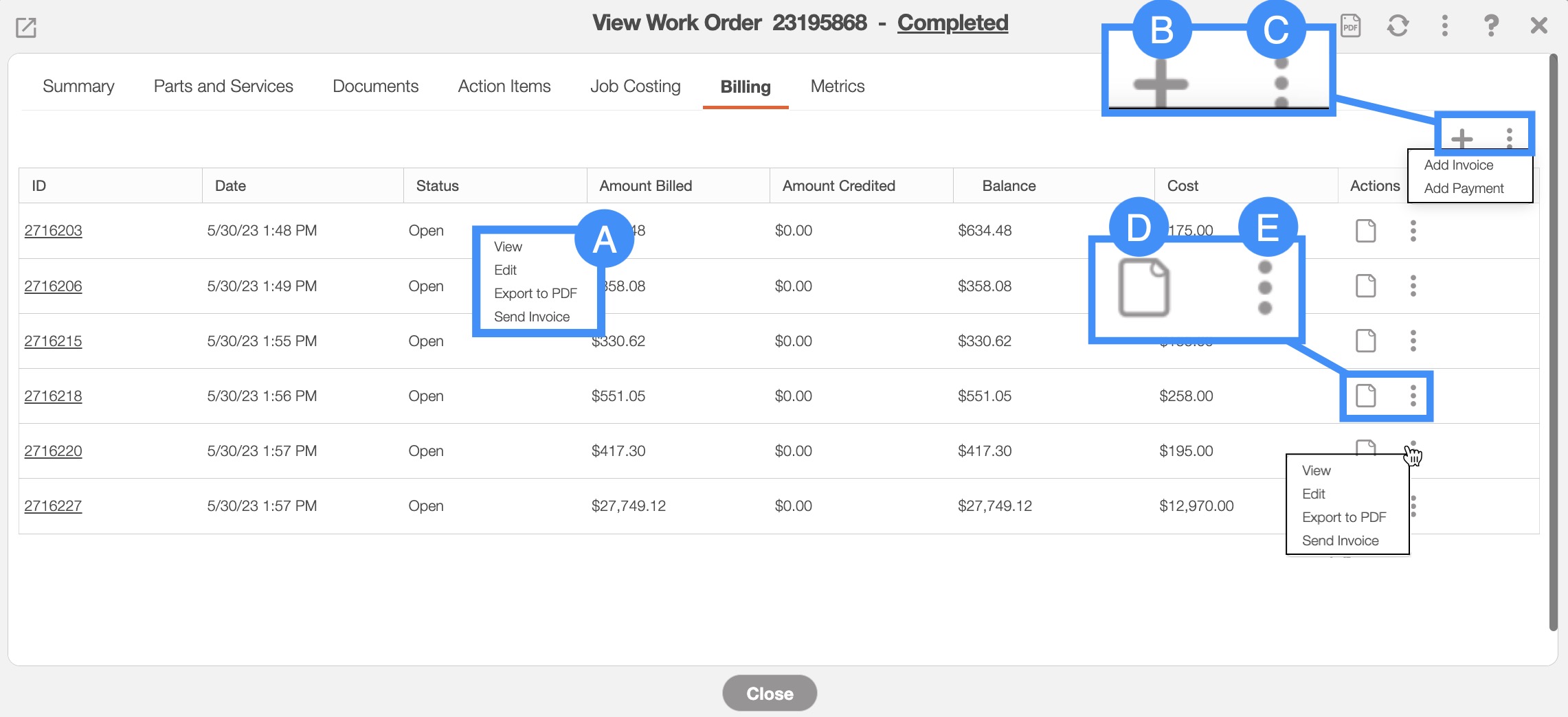Click the refresh icon in title bar
1568x717 pixels.
point(1398,26)
